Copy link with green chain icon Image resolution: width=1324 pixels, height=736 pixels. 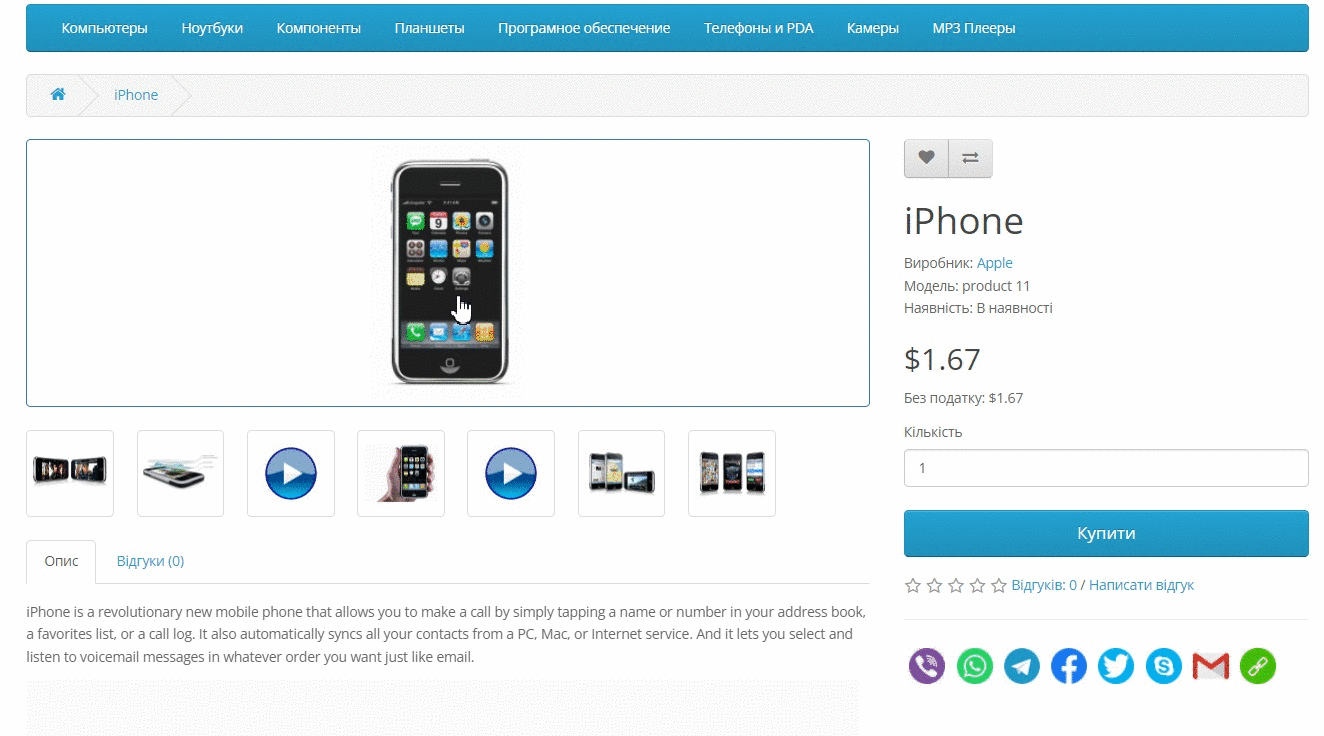coord(1258,666)
